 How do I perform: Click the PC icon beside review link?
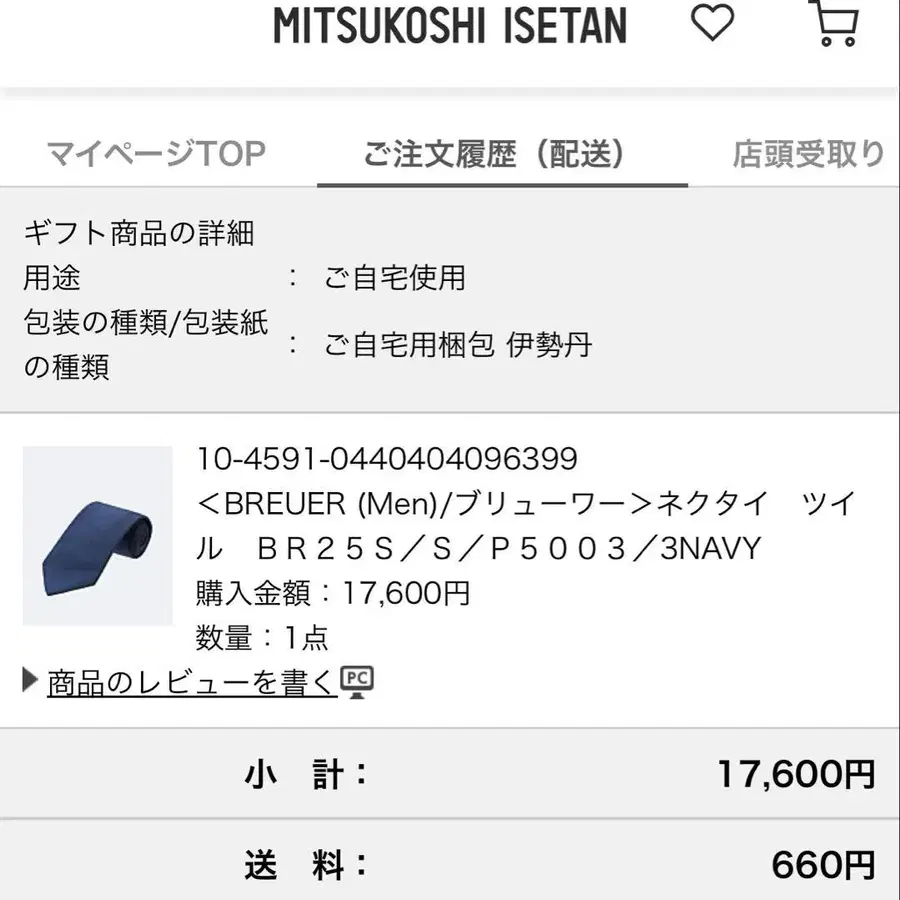(x=357, y=681)
